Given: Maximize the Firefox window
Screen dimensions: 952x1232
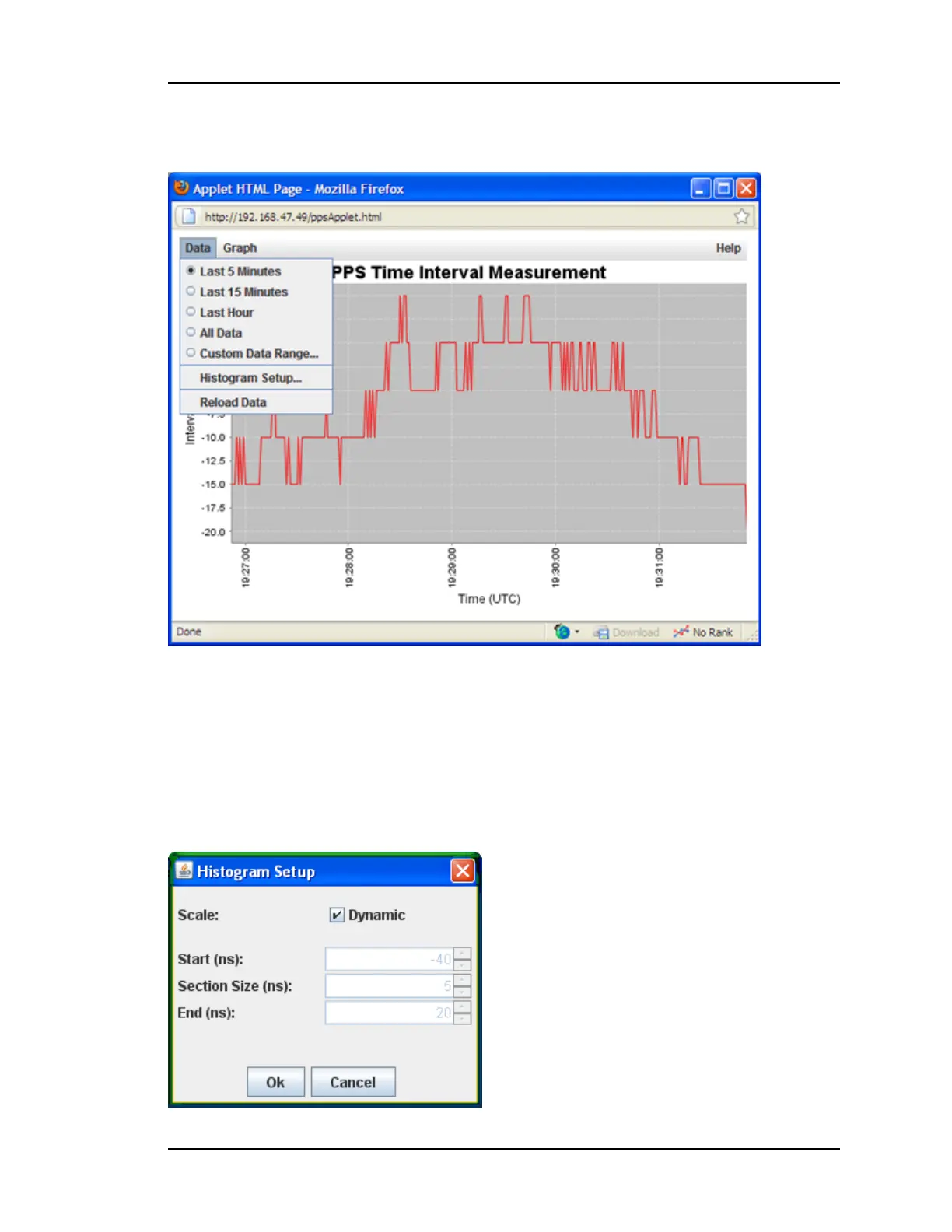Looking at the screenshot, I should pyautogui.click(x=723, y=188).
